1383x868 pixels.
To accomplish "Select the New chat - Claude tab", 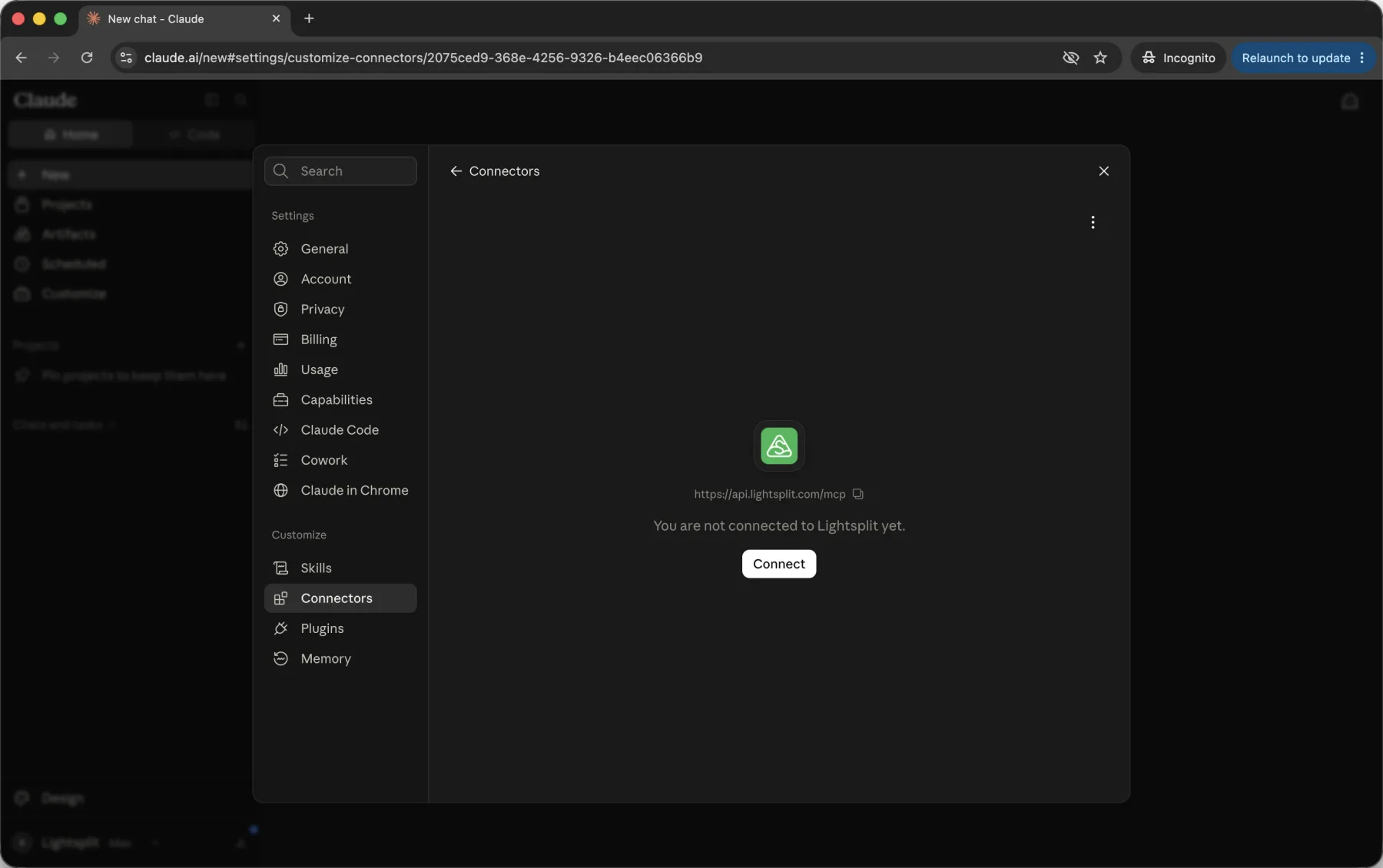I will (x=184, y=18).
